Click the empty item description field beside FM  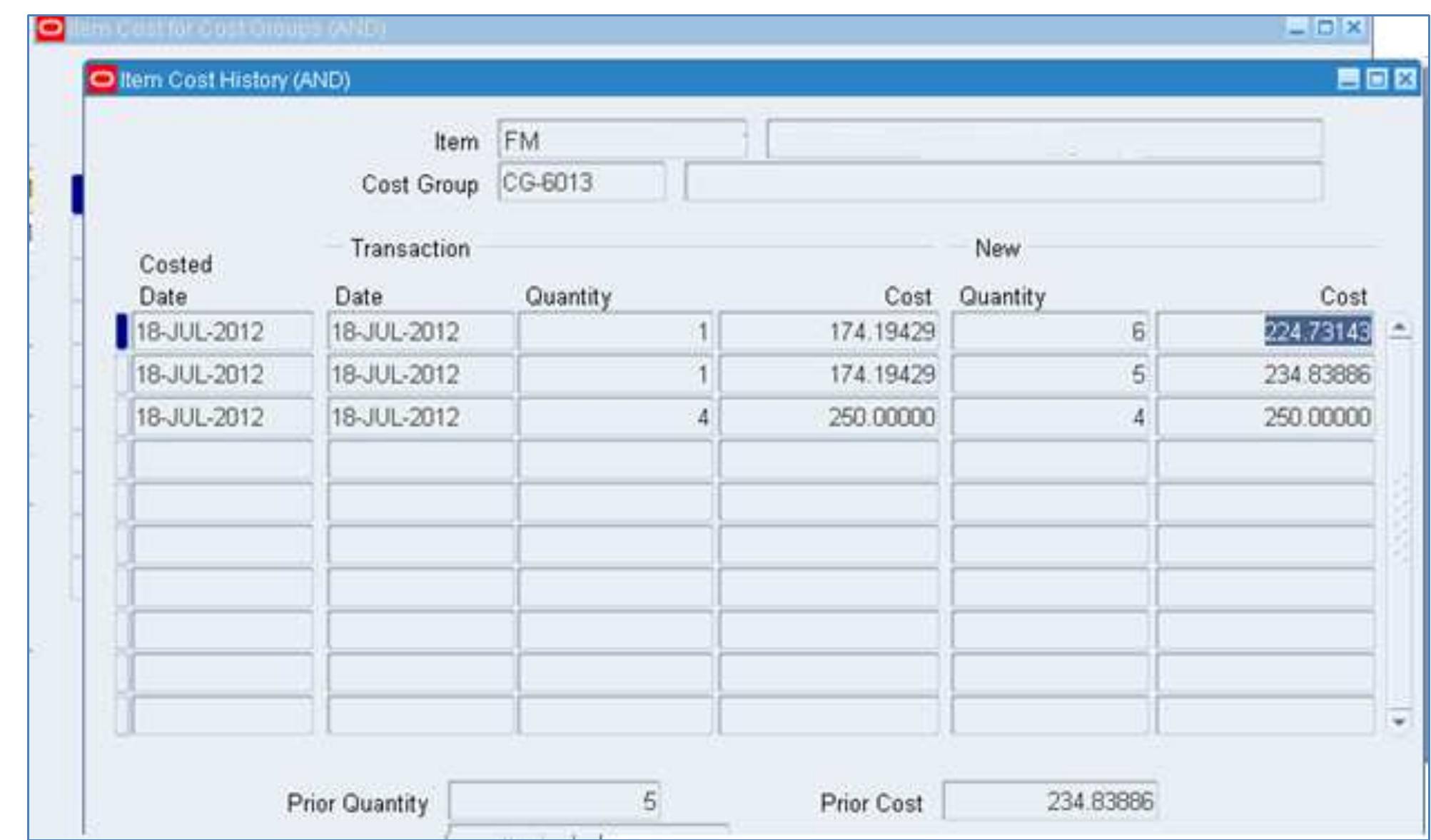point(1043,140)
